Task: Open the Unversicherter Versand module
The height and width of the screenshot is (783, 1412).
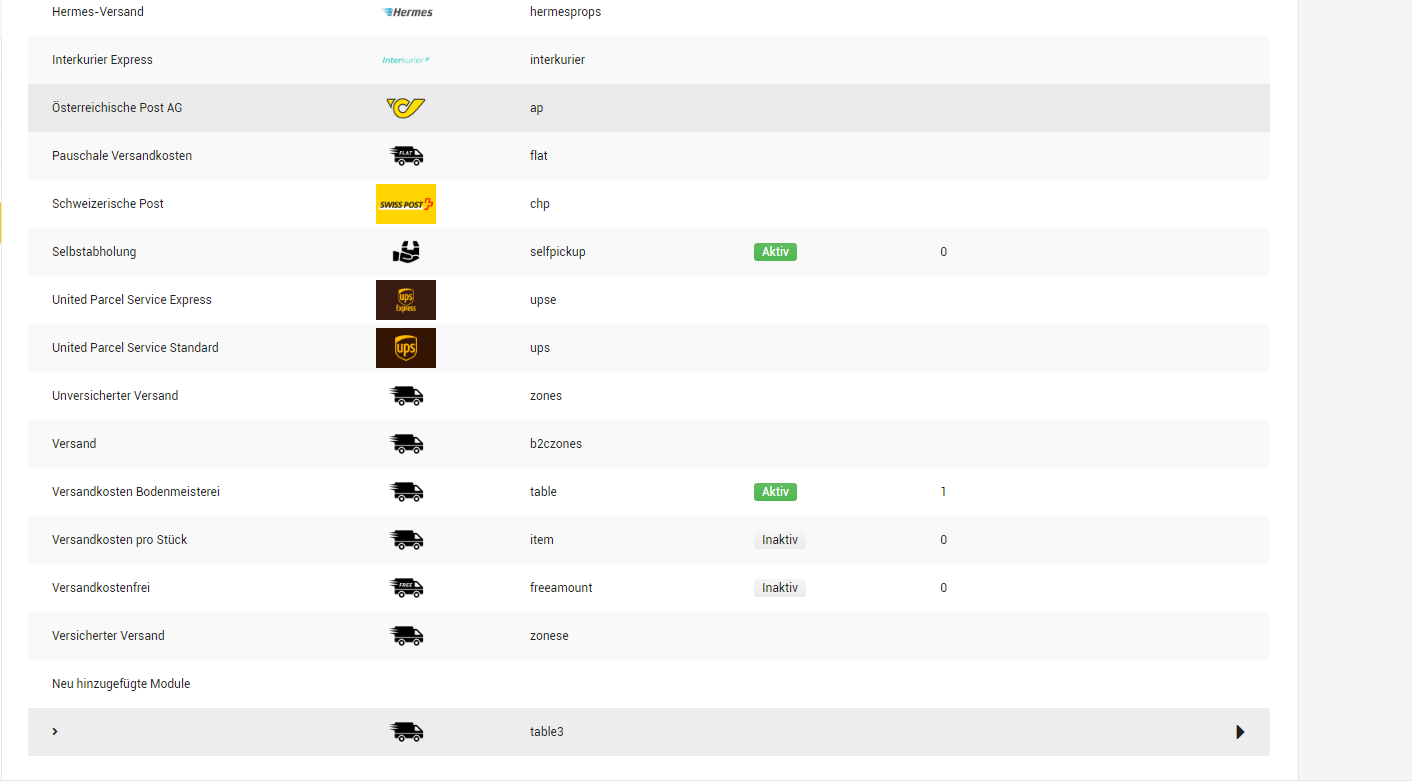Action: point(115,396)
